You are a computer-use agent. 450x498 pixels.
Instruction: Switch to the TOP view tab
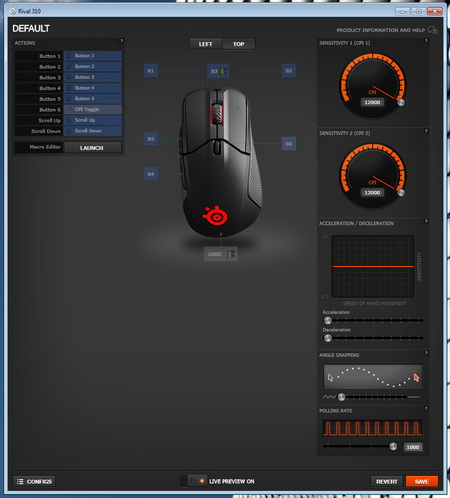[x=239, y=44]
